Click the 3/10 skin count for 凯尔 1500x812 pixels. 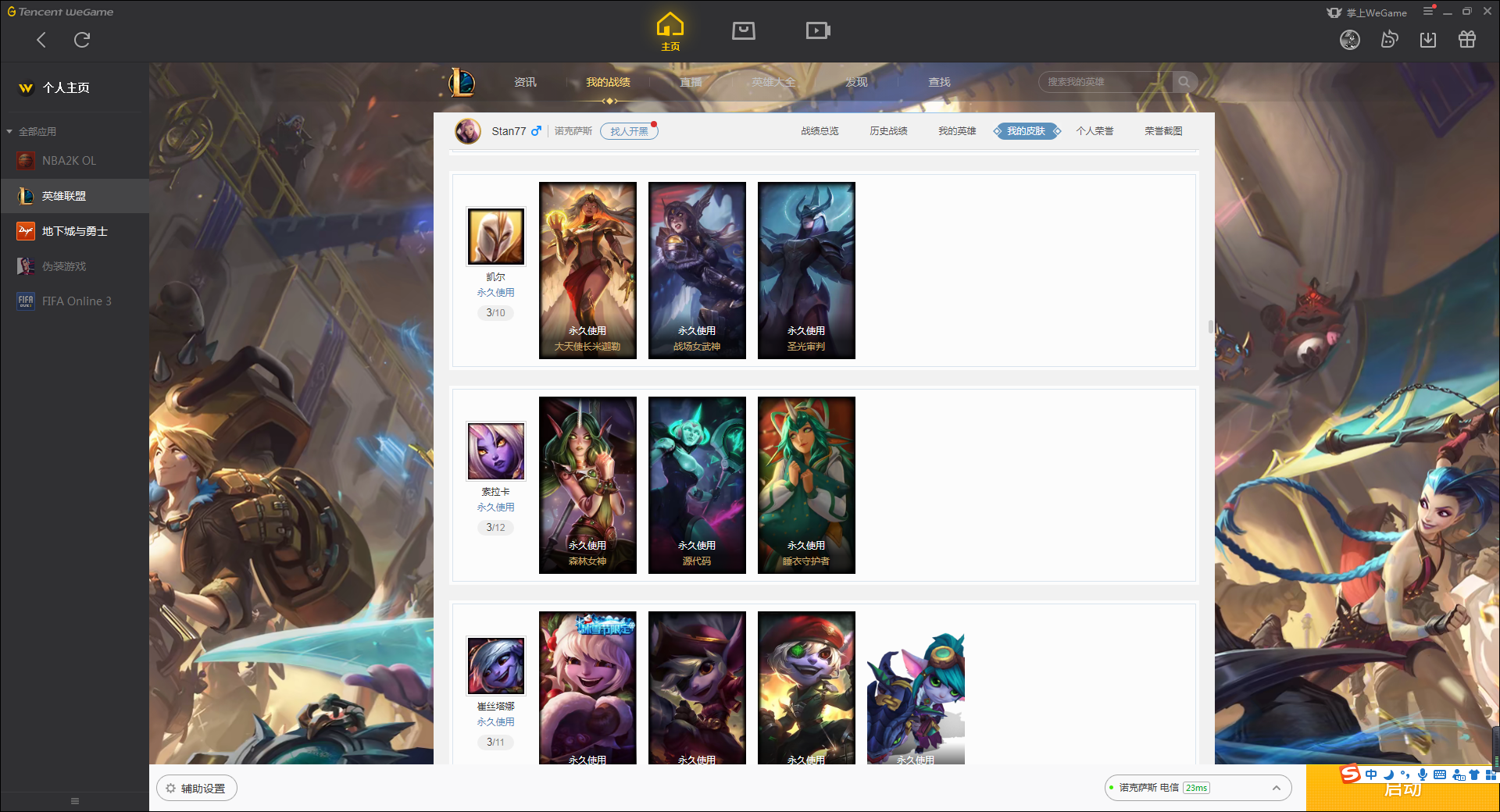click(x=495, y=312)
